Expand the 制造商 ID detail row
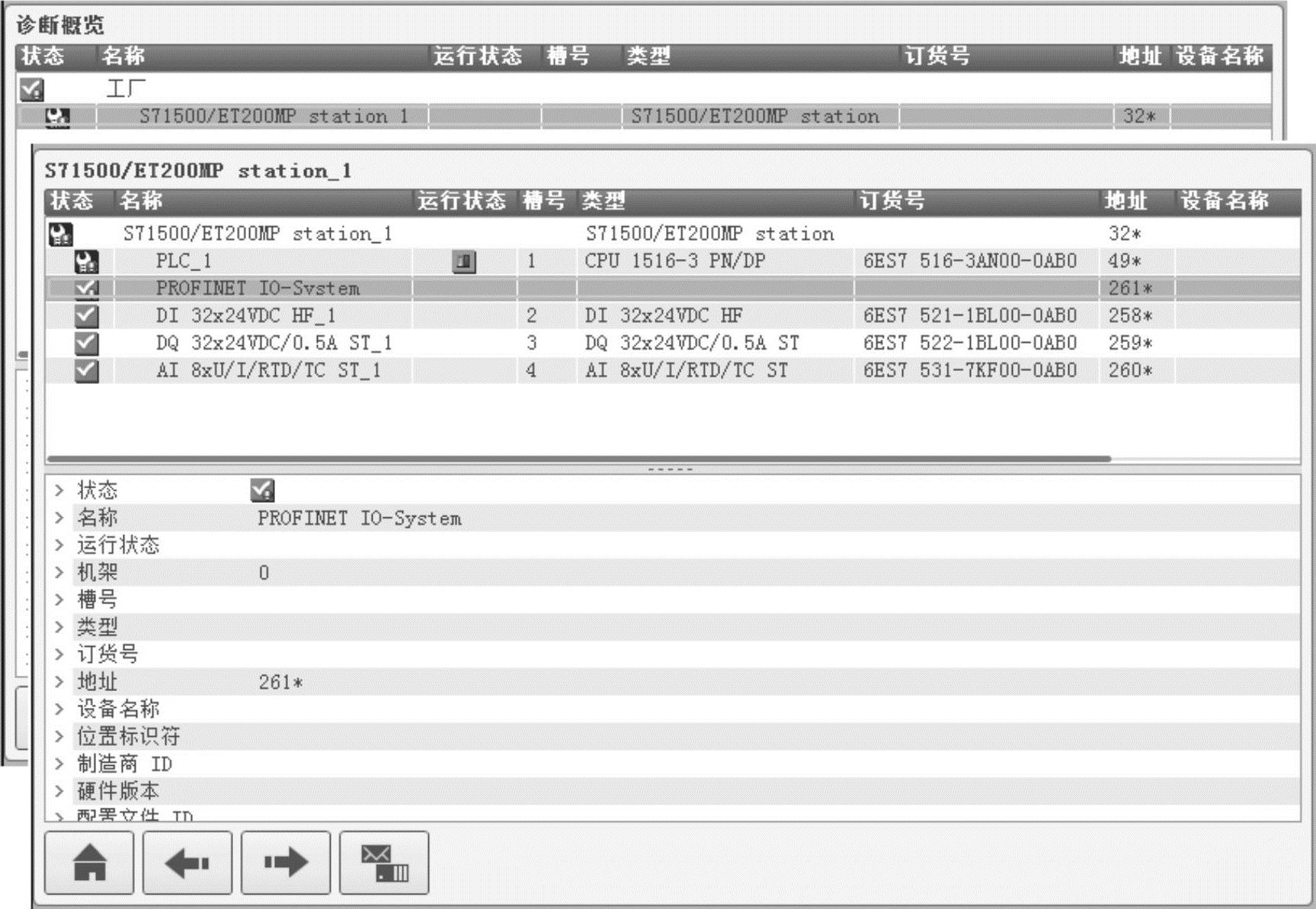The width and height of the screenshot is (1316, 909). [59, 764]
